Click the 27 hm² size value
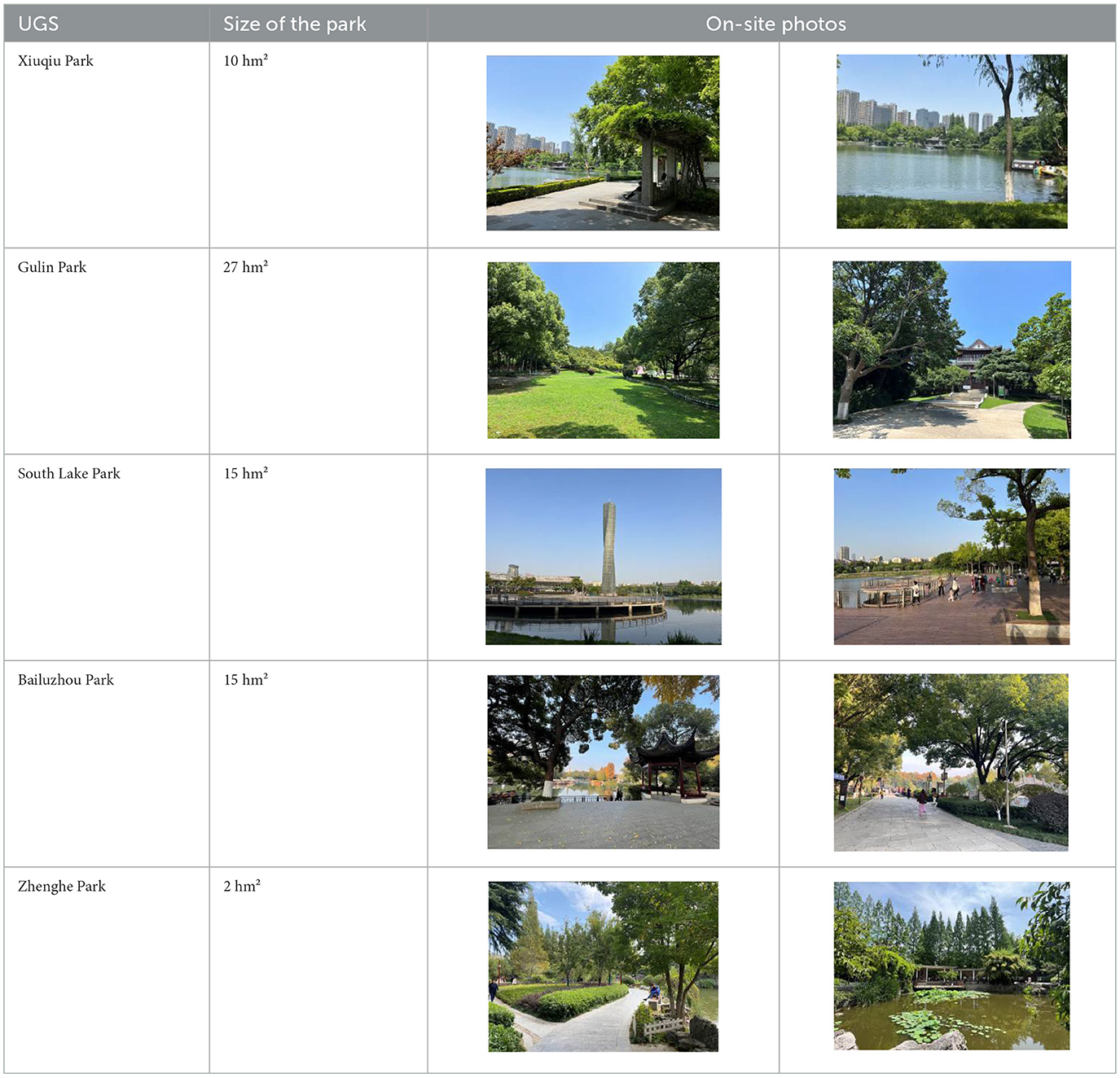The image size is (1120, 1078). coord(245,267)
